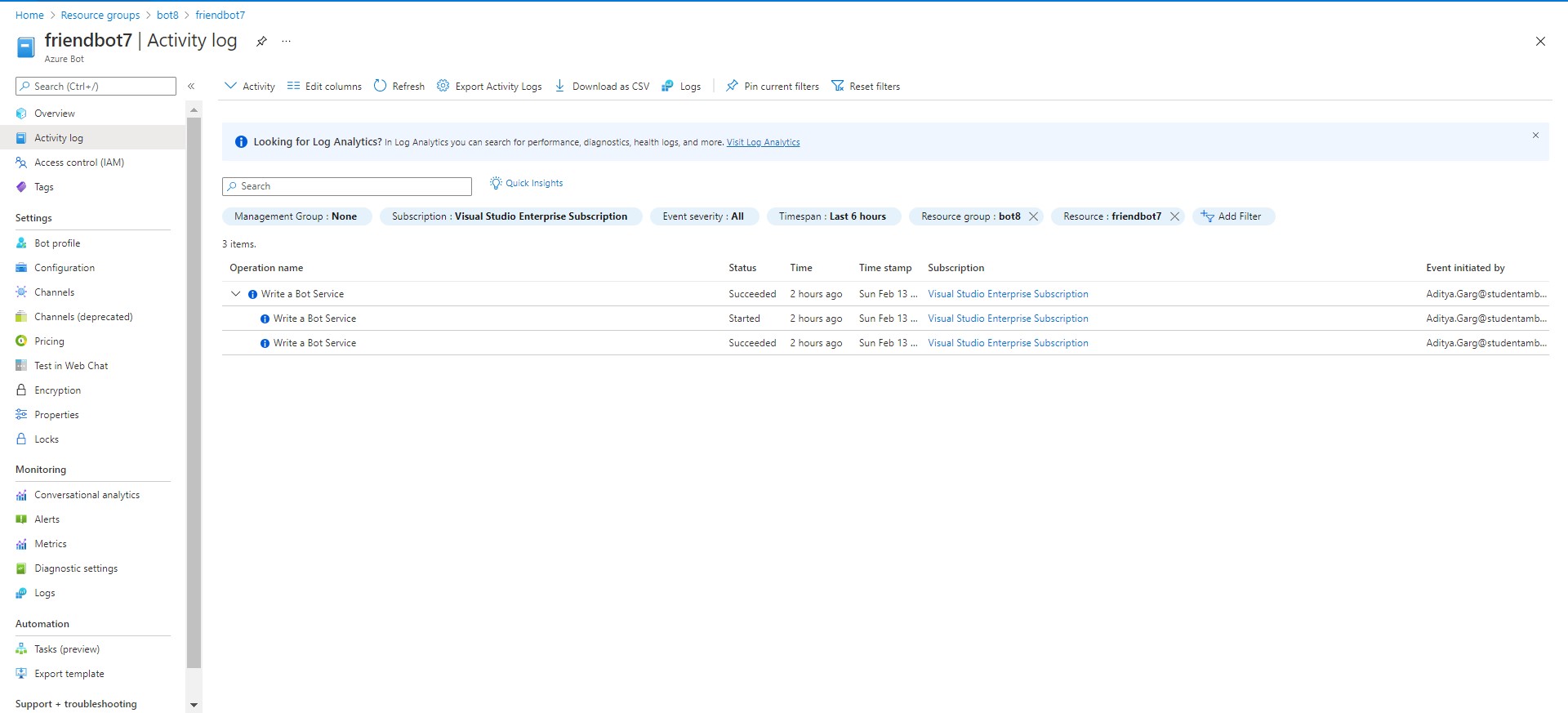Open the Write a Bot Service Started entry
Viewport: 1568px width, 713px height.
pos(314,319)
